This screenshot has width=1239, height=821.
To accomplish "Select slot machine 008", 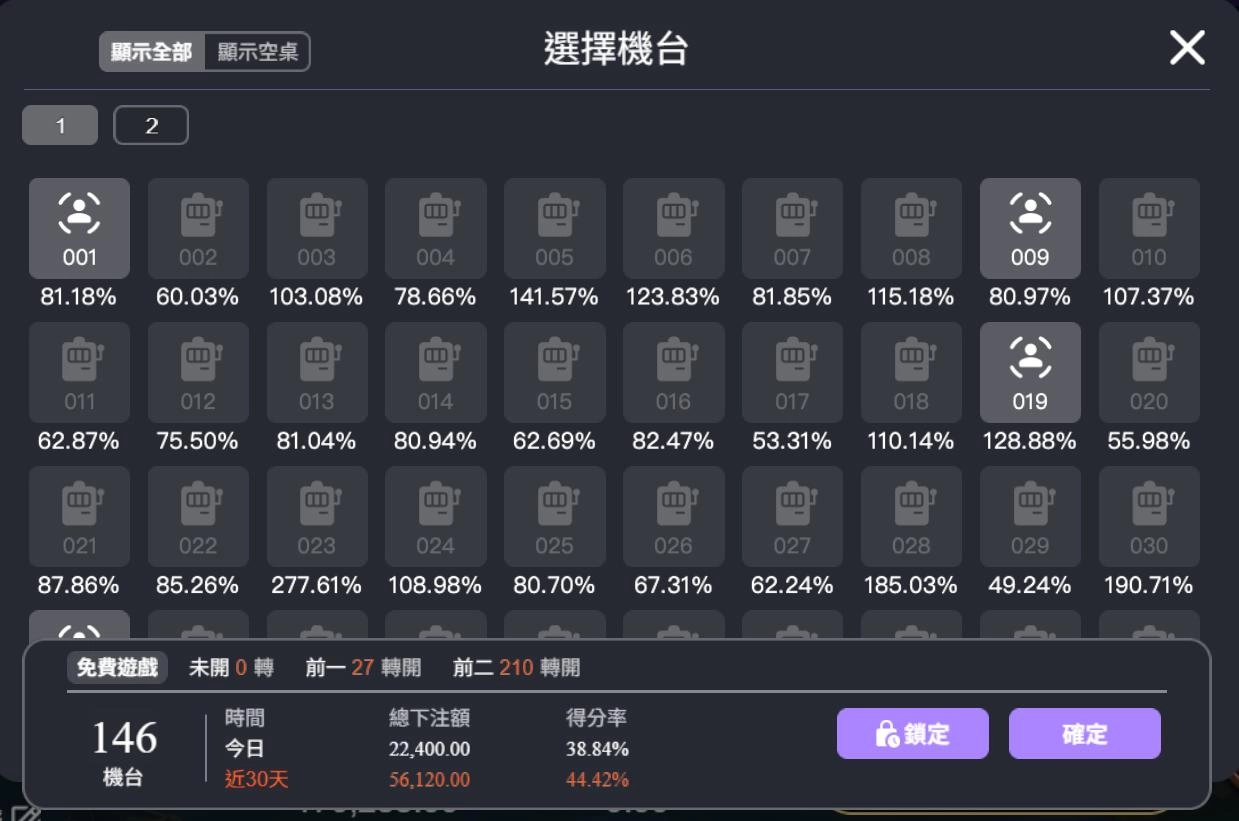I will [x=911, y=228].
